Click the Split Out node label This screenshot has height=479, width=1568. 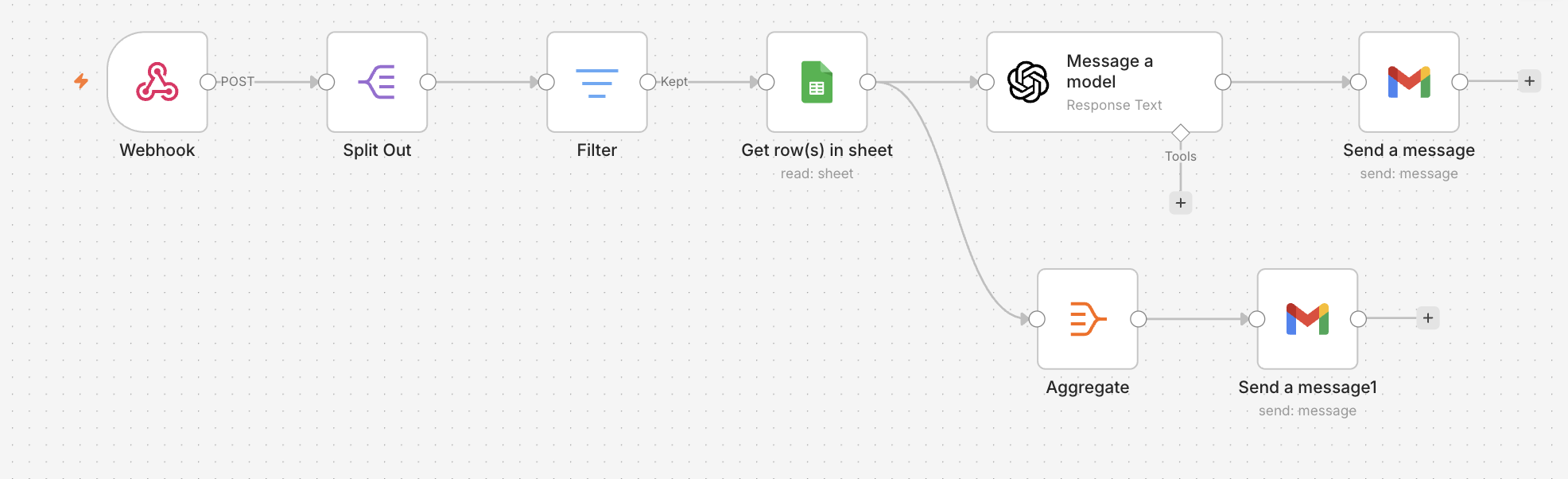(377, 150)
